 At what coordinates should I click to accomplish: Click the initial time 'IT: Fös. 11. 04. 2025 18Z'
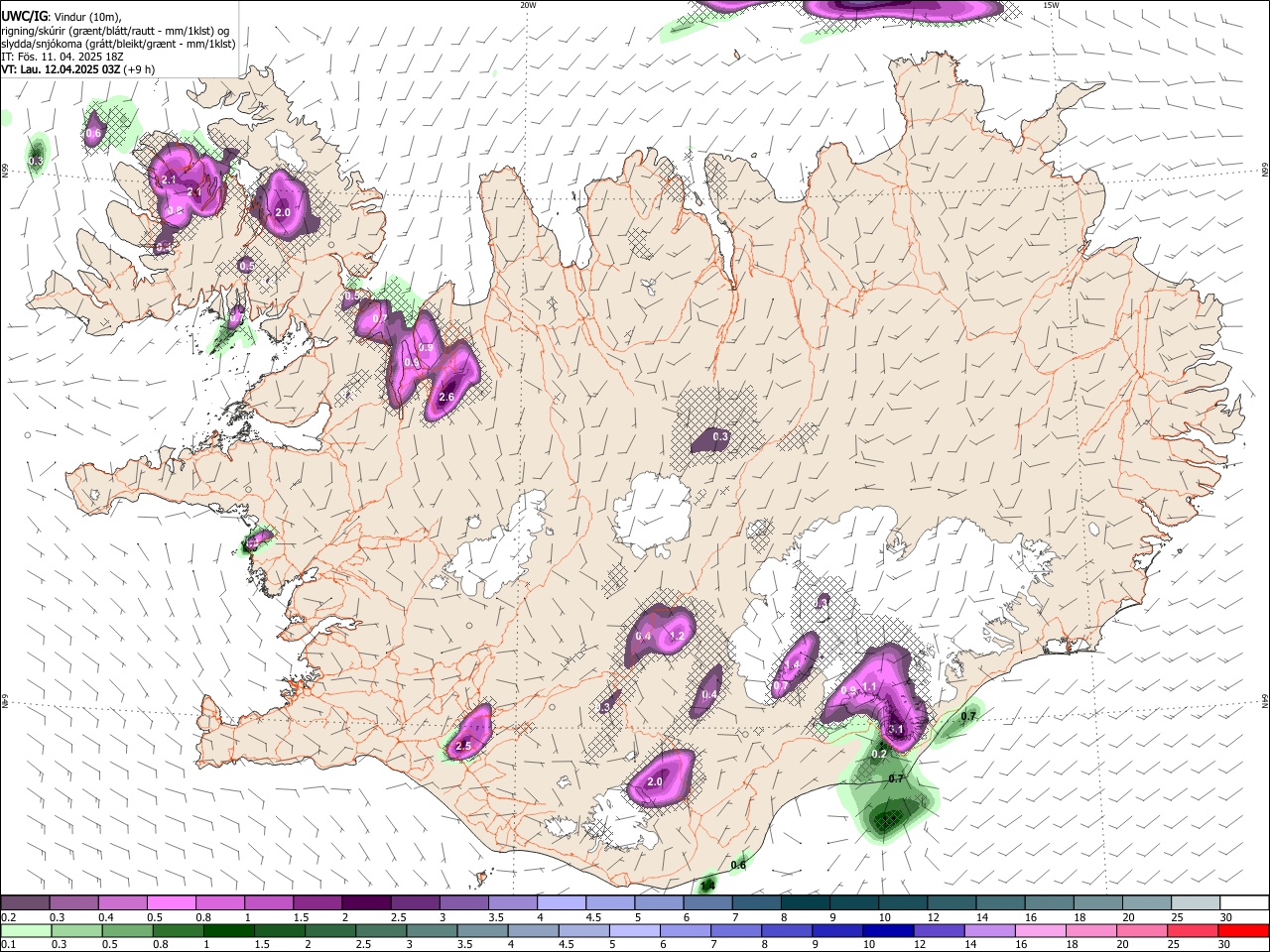coord(62,57)
